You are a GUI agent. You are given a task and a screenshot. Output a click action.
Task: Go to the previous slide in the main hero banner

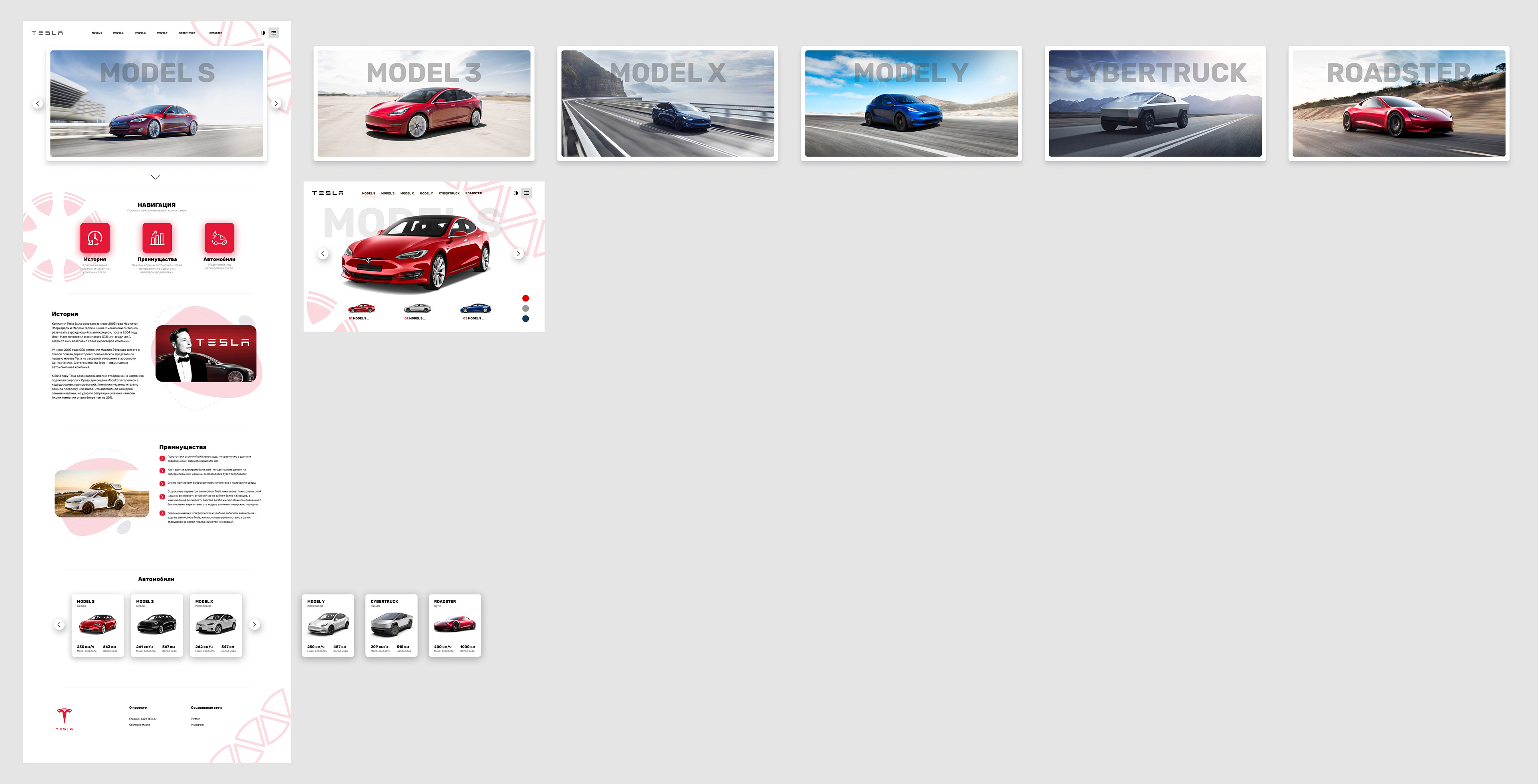point(38,103)
